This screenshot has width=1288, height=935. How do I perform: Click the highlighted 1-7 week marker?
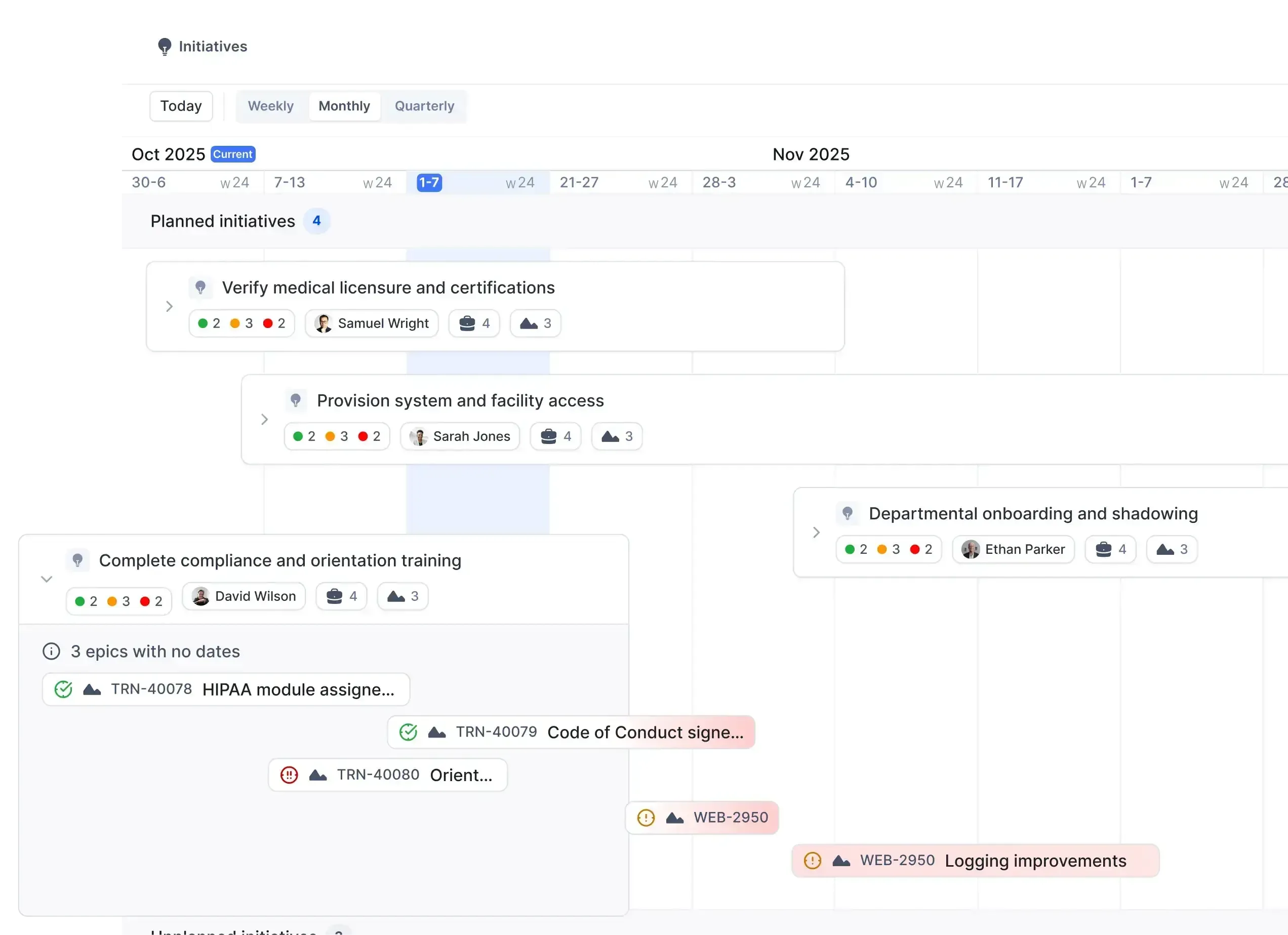[x=429, y=182]
